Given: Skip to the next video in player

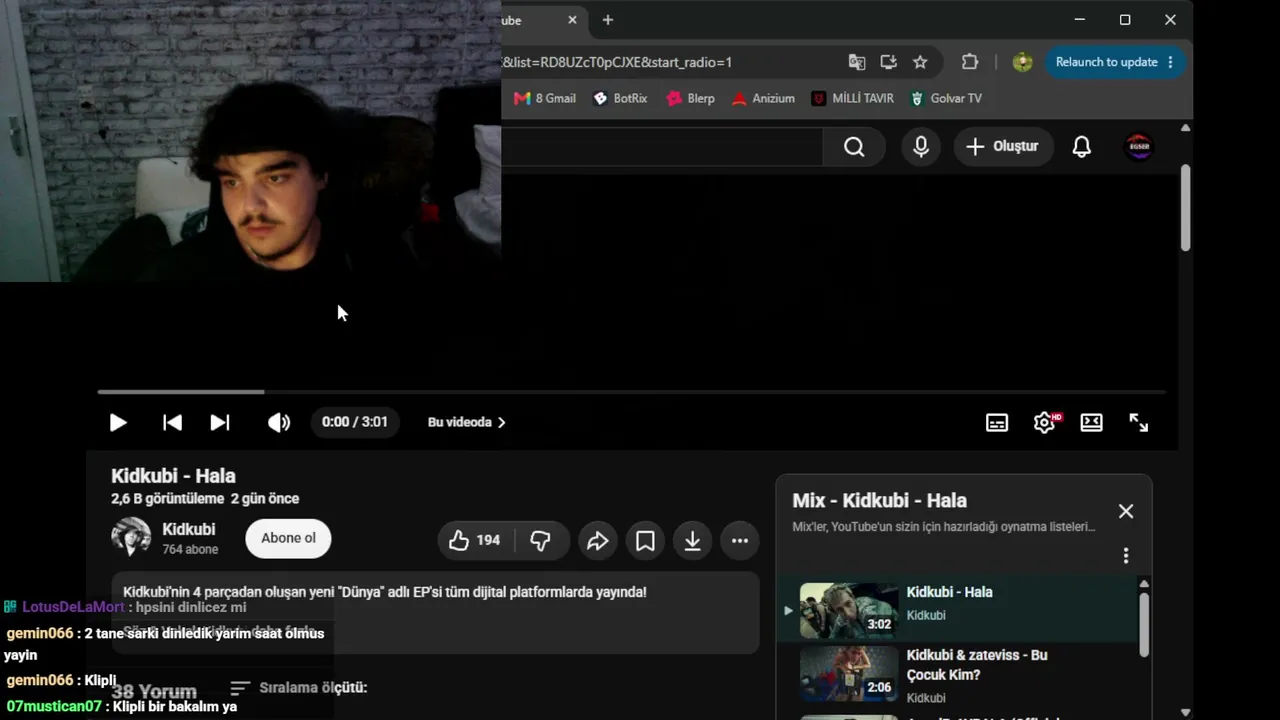Looking at the screenshot, I should click(220, 422).
